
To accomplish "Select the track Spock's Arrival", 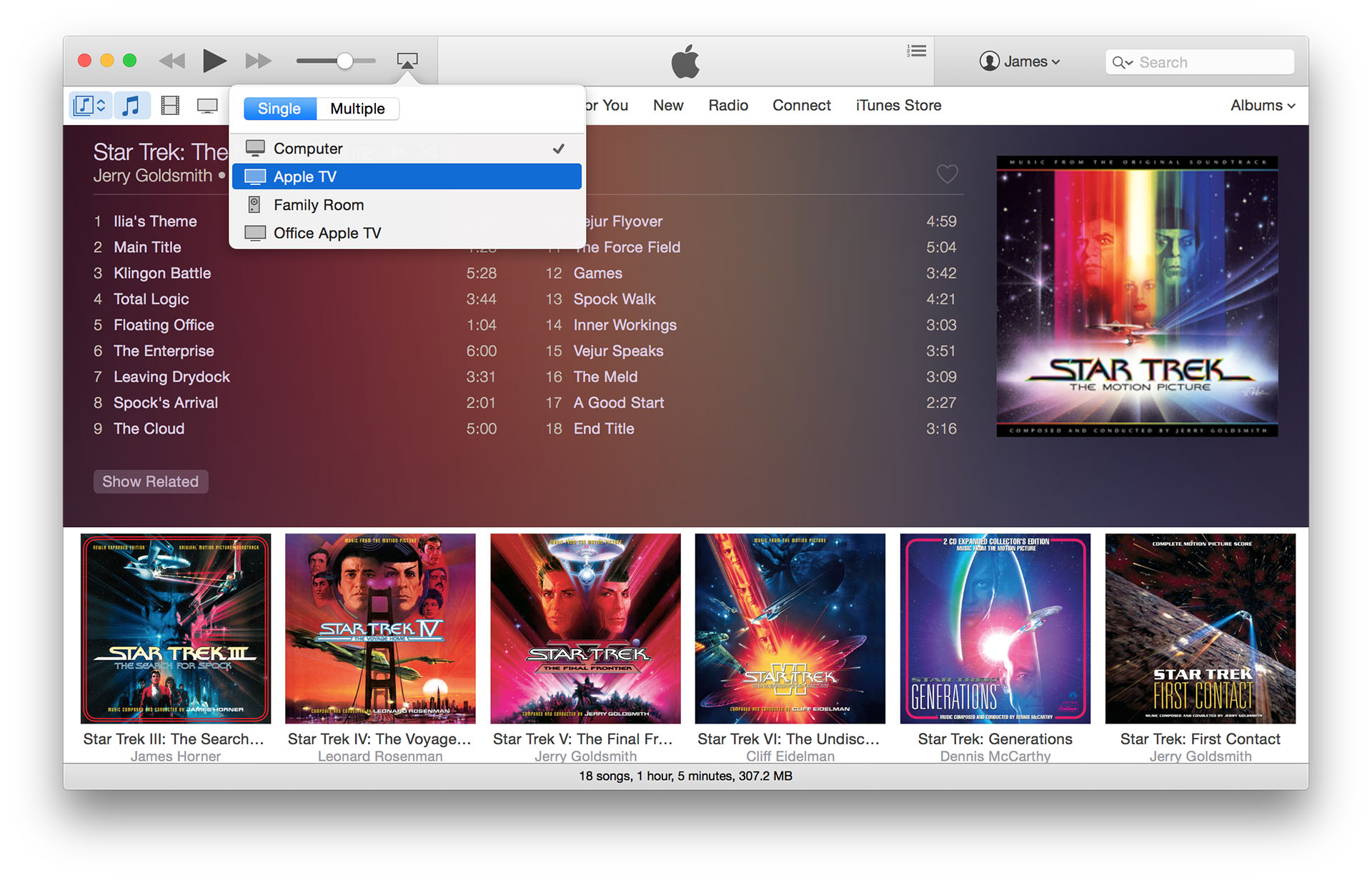I will (166, 403).
